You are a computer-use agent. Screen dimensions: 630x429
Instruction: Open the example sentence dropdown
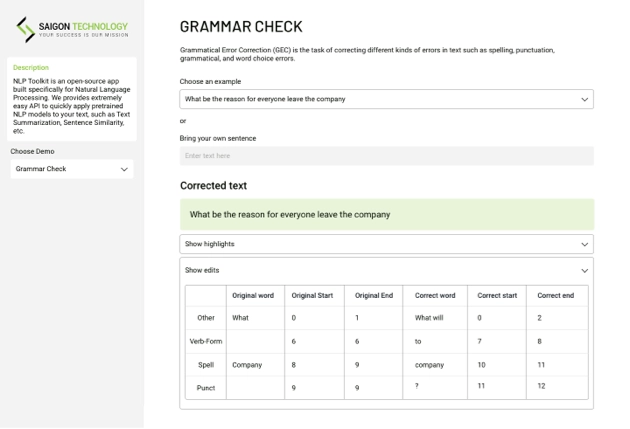[x=385, y=100]
